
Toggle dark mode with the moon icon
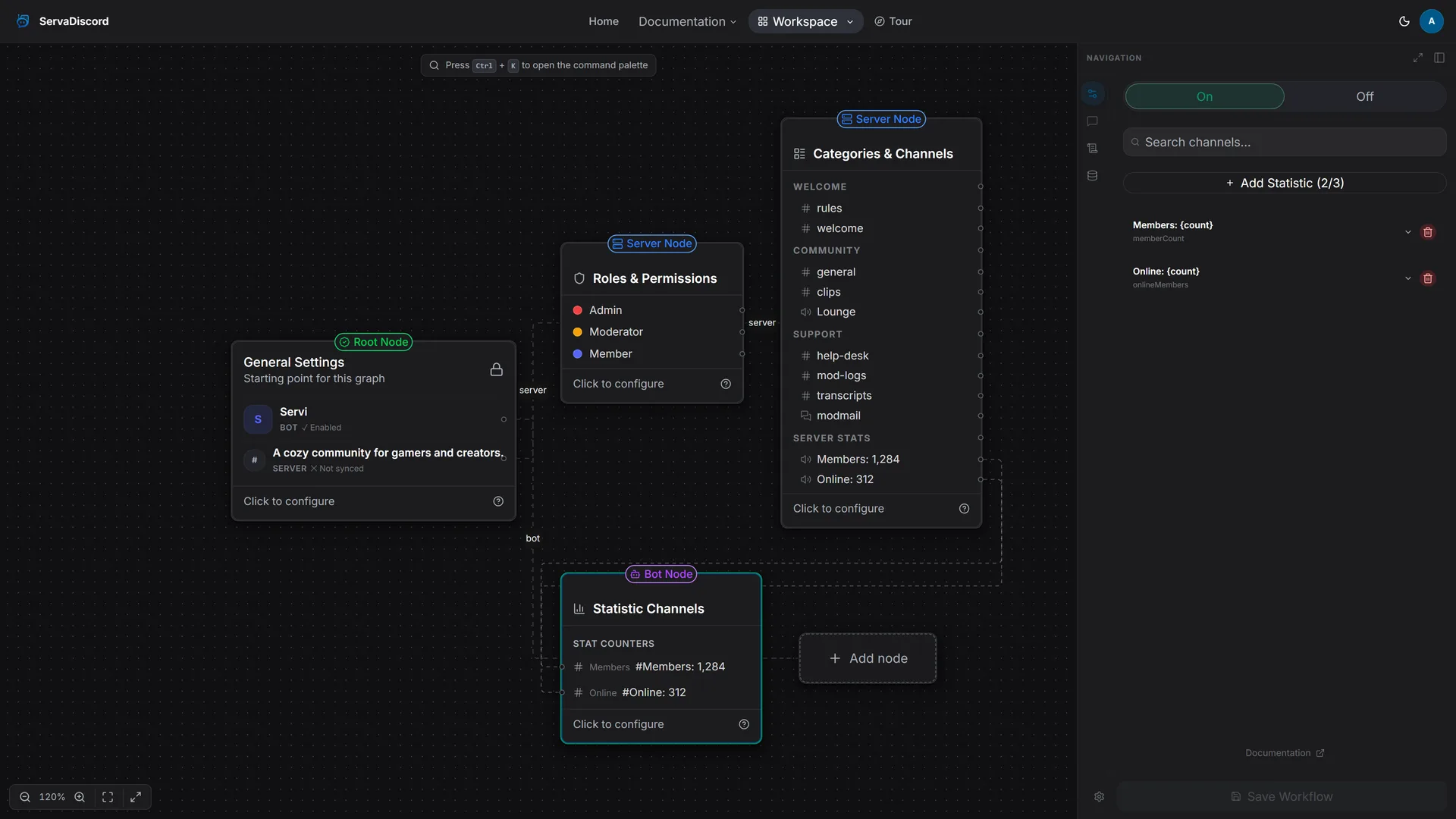coord(1404,21)
